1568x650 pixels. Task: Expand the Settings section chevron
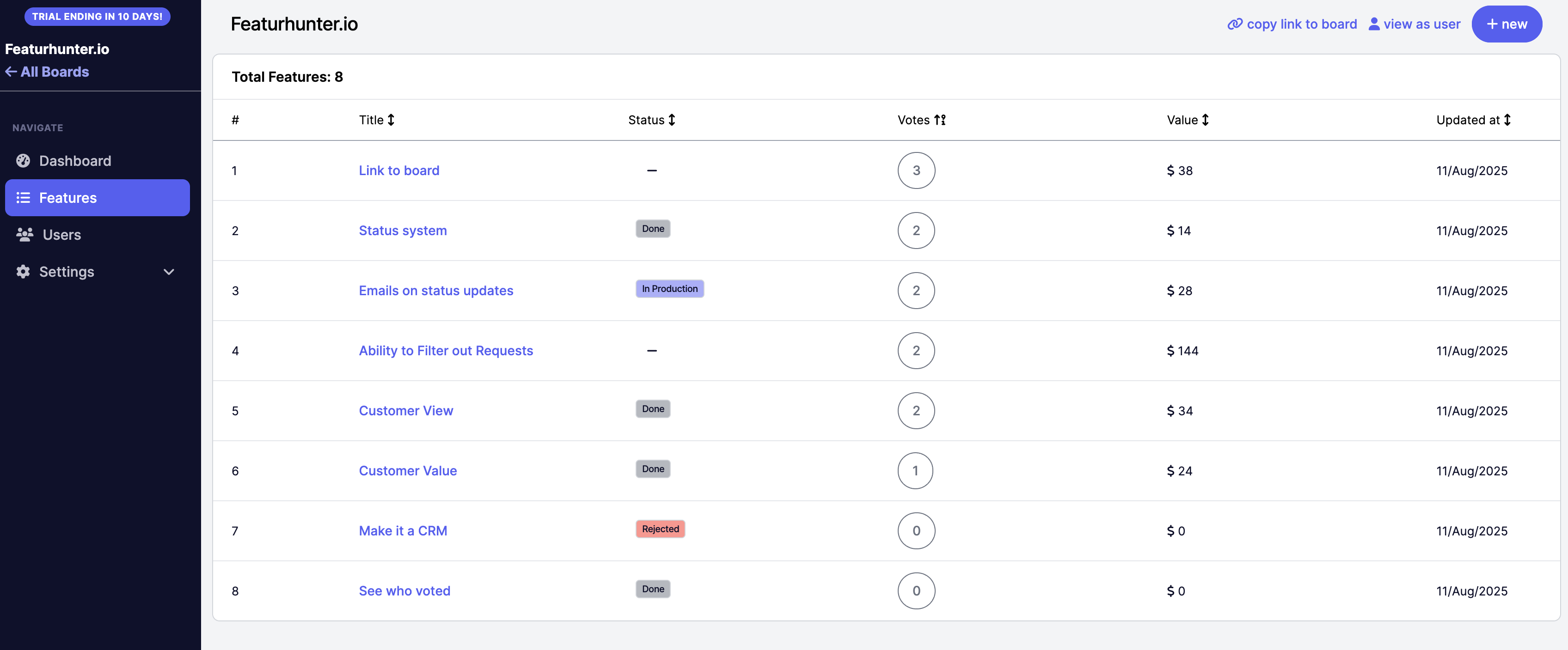[169, 272]
